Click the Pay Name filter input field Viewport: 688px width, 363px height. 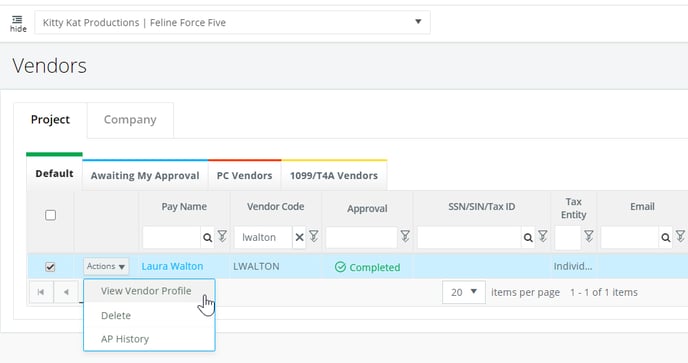[x=172, y=237]
